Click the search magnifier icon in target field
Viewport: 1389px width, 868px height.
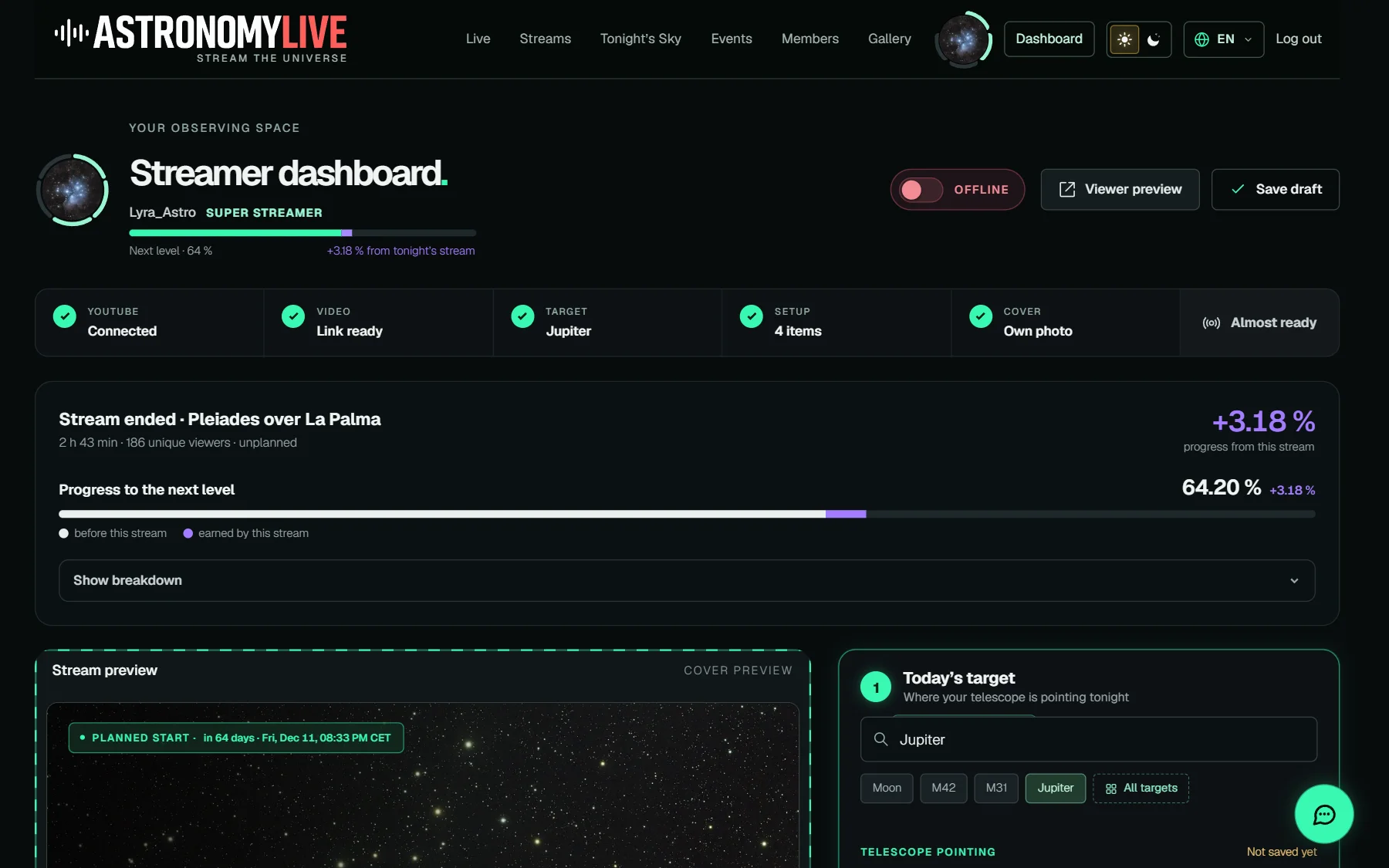[x=880, y=739]
